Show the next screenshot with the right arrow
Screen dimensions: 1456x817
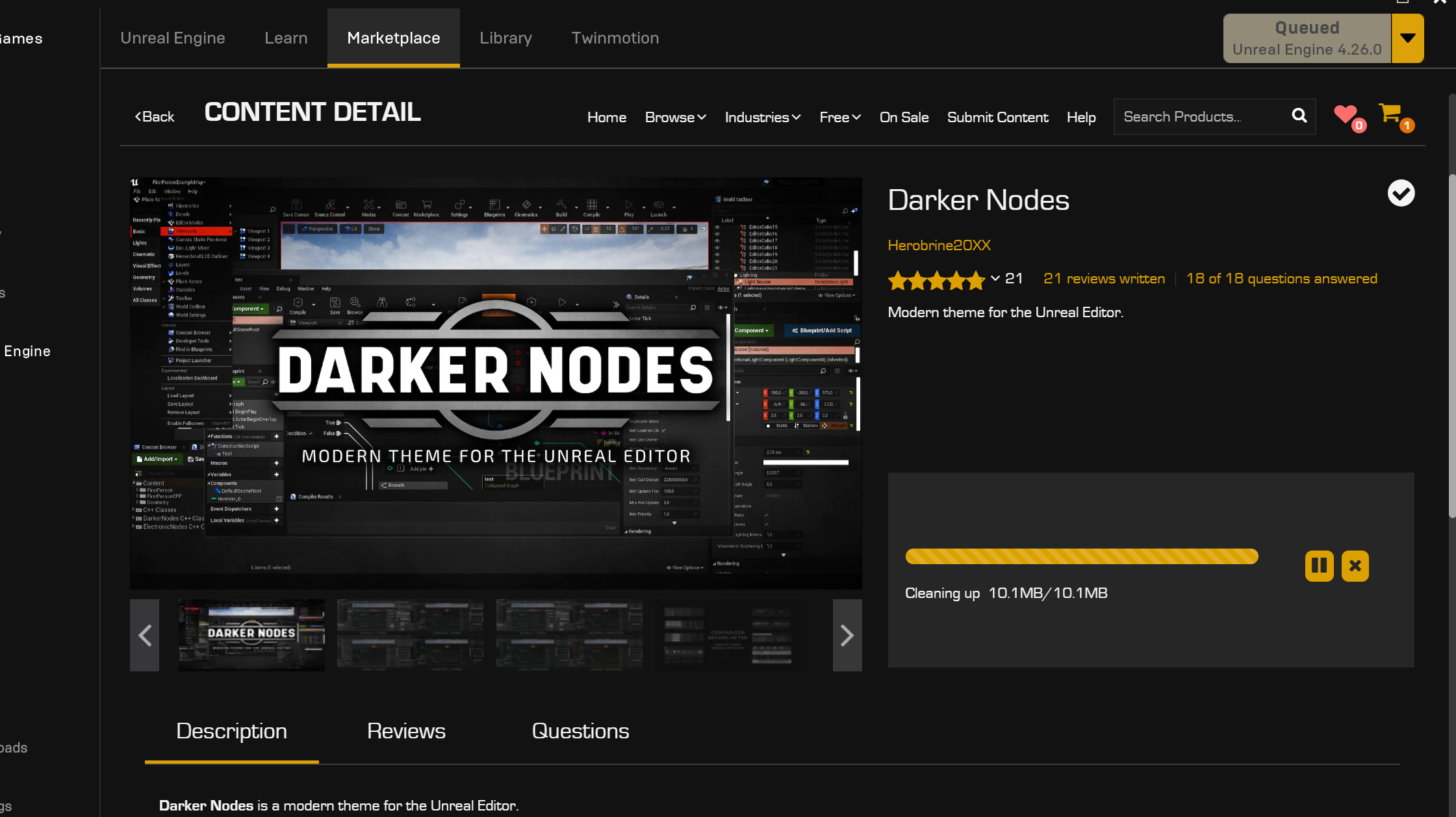(847, 635)
